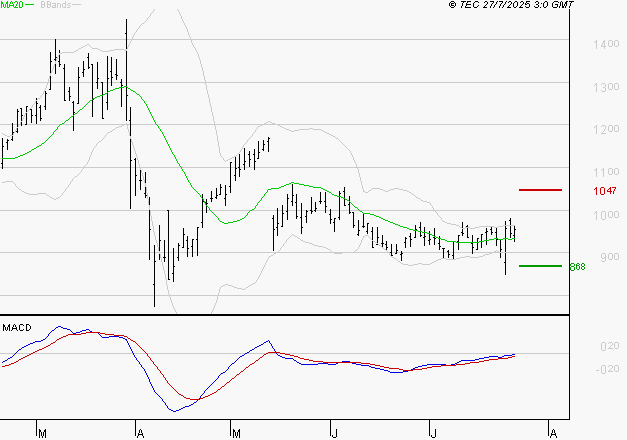Click the green support level line
The image size is (627, 440).
coord(540,266)
